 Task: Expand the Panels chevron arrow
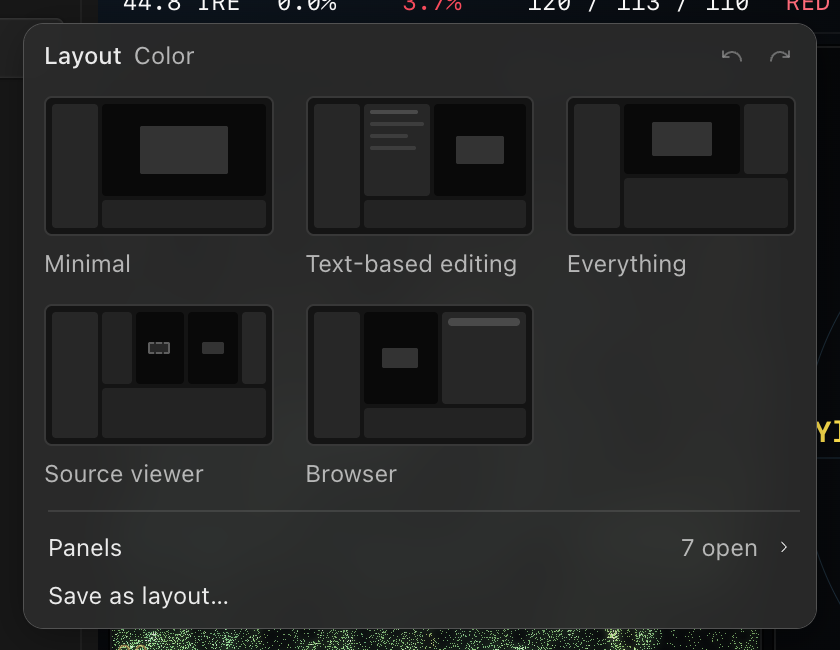coord(784,547)
